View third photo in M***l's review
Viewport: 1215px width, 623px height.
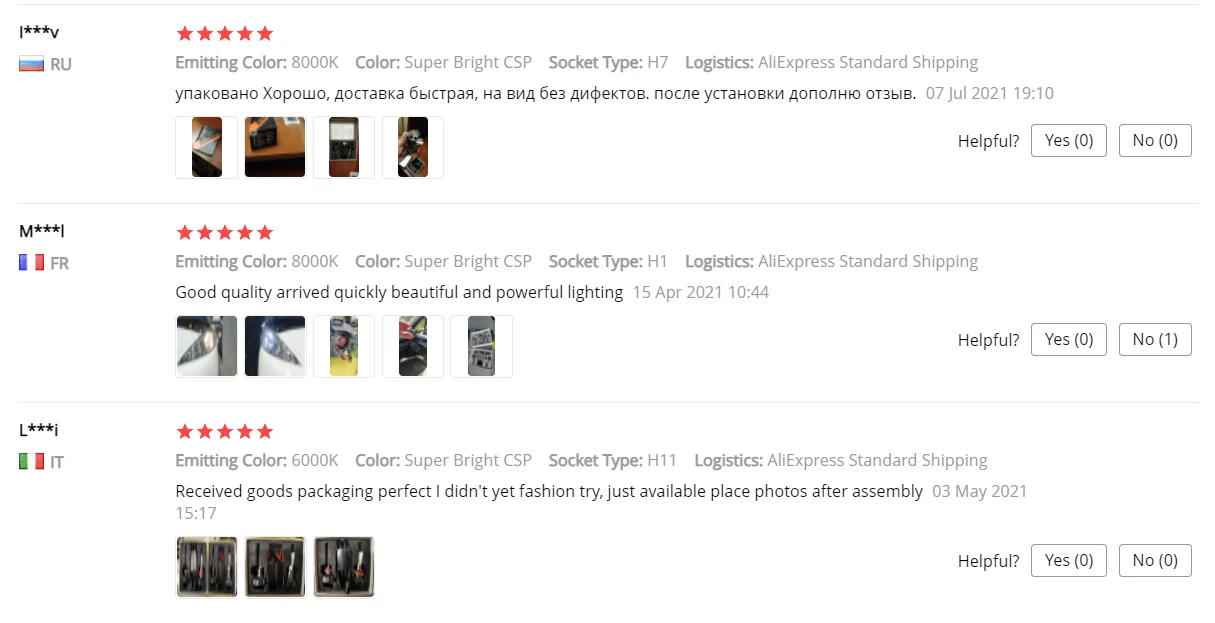pyautogui.click(x=344, y=346)
